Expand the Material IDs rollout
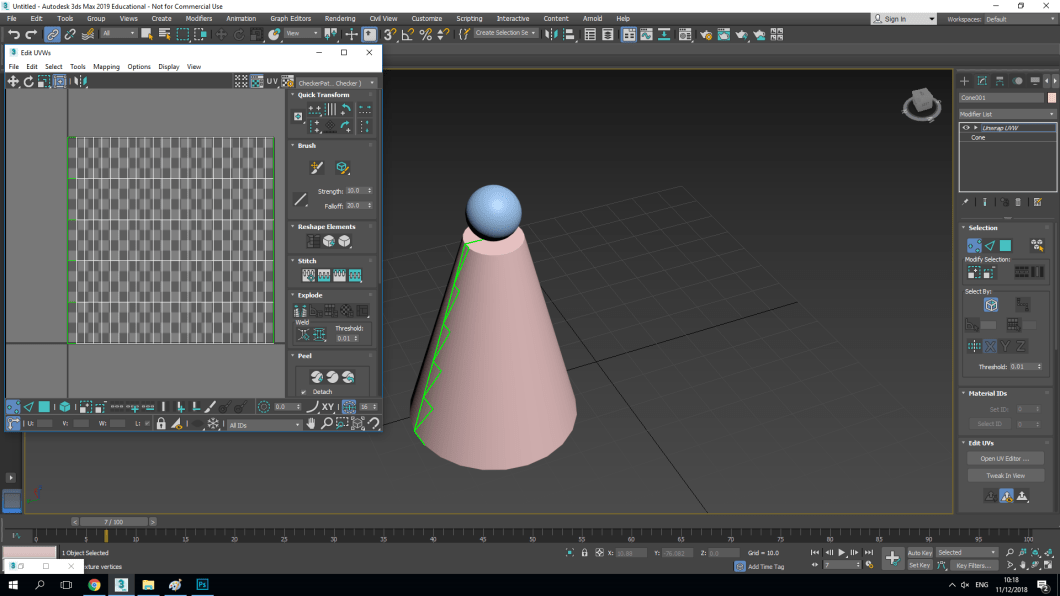The width and height of the screenshot is (1060, 596). [x=990, y=393]
